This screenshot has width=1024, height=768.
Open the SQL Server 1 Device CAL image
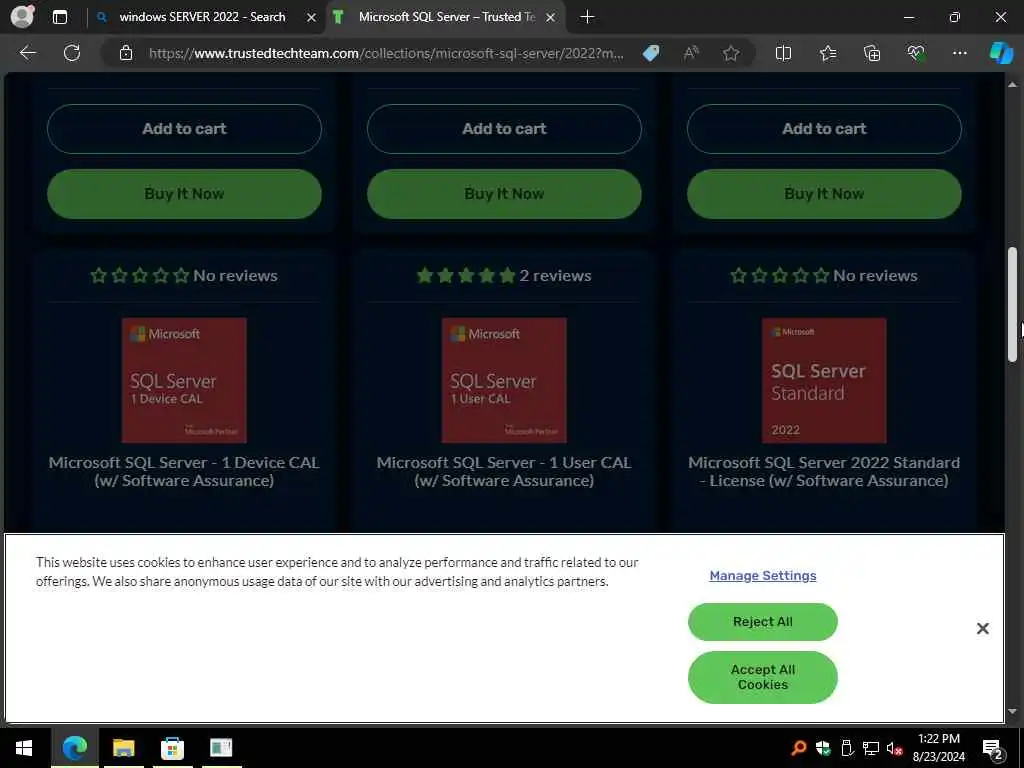[184, 380]
